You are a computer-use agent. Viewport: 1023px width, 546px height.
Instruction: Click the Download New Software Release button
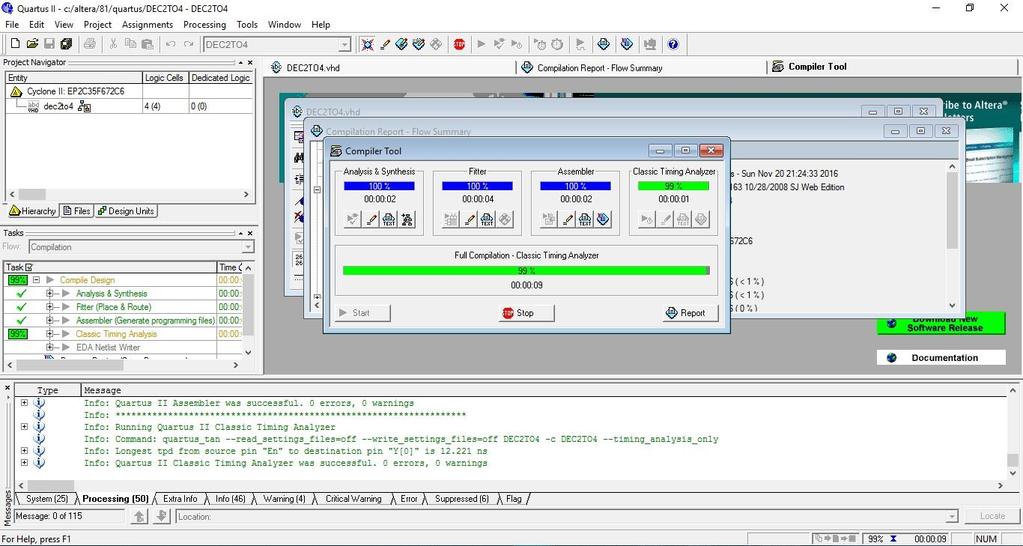coord(941,324)
